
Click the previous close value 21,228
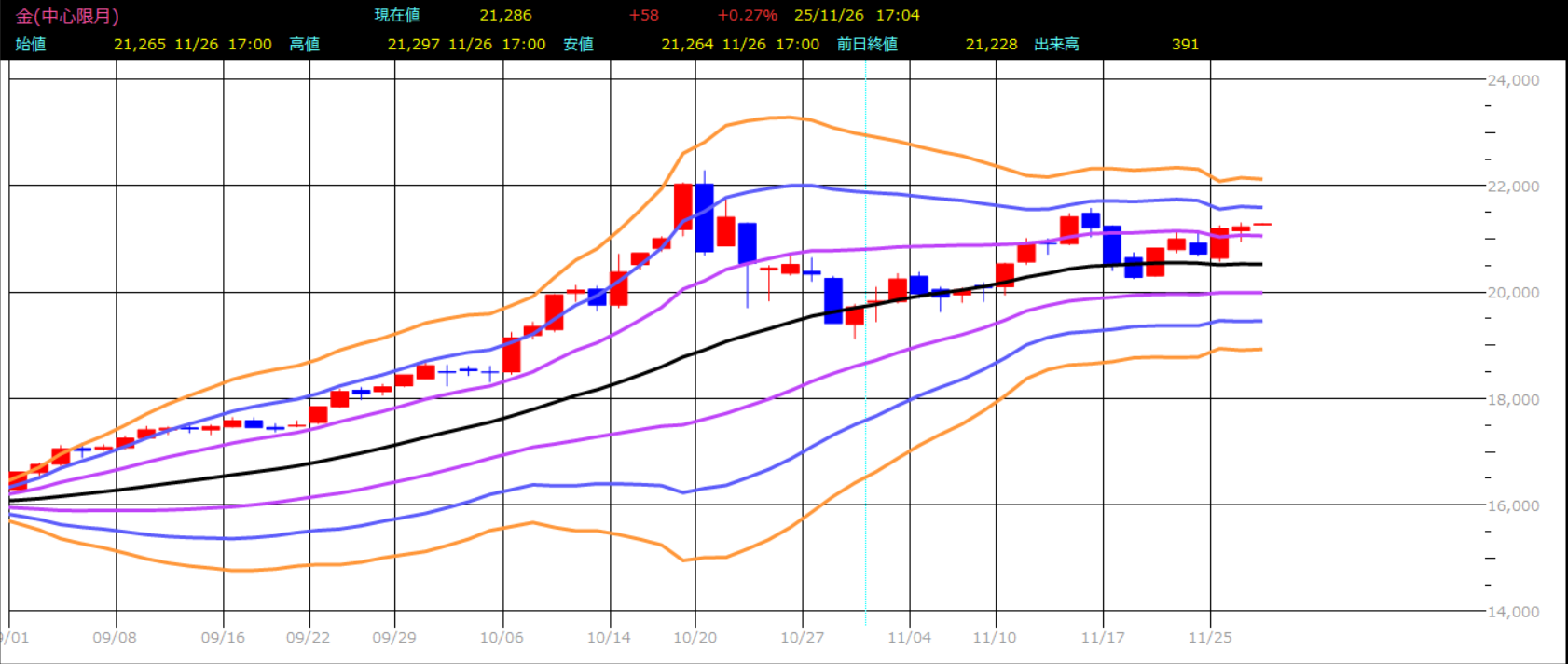click(991, 44)
